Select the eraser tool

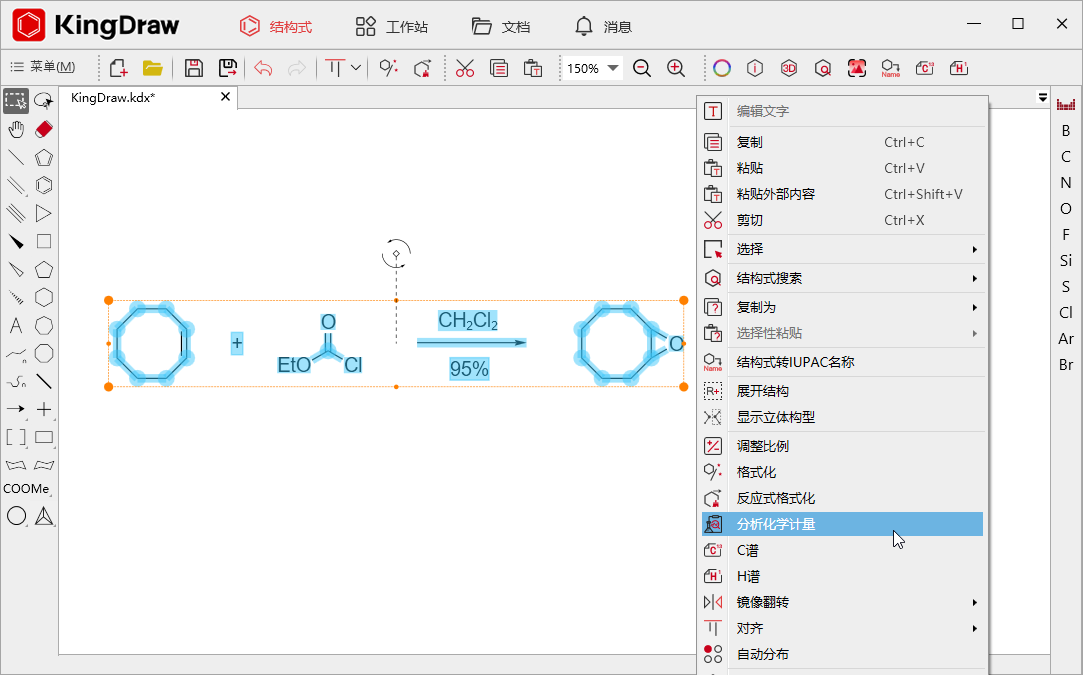[42, 128]
